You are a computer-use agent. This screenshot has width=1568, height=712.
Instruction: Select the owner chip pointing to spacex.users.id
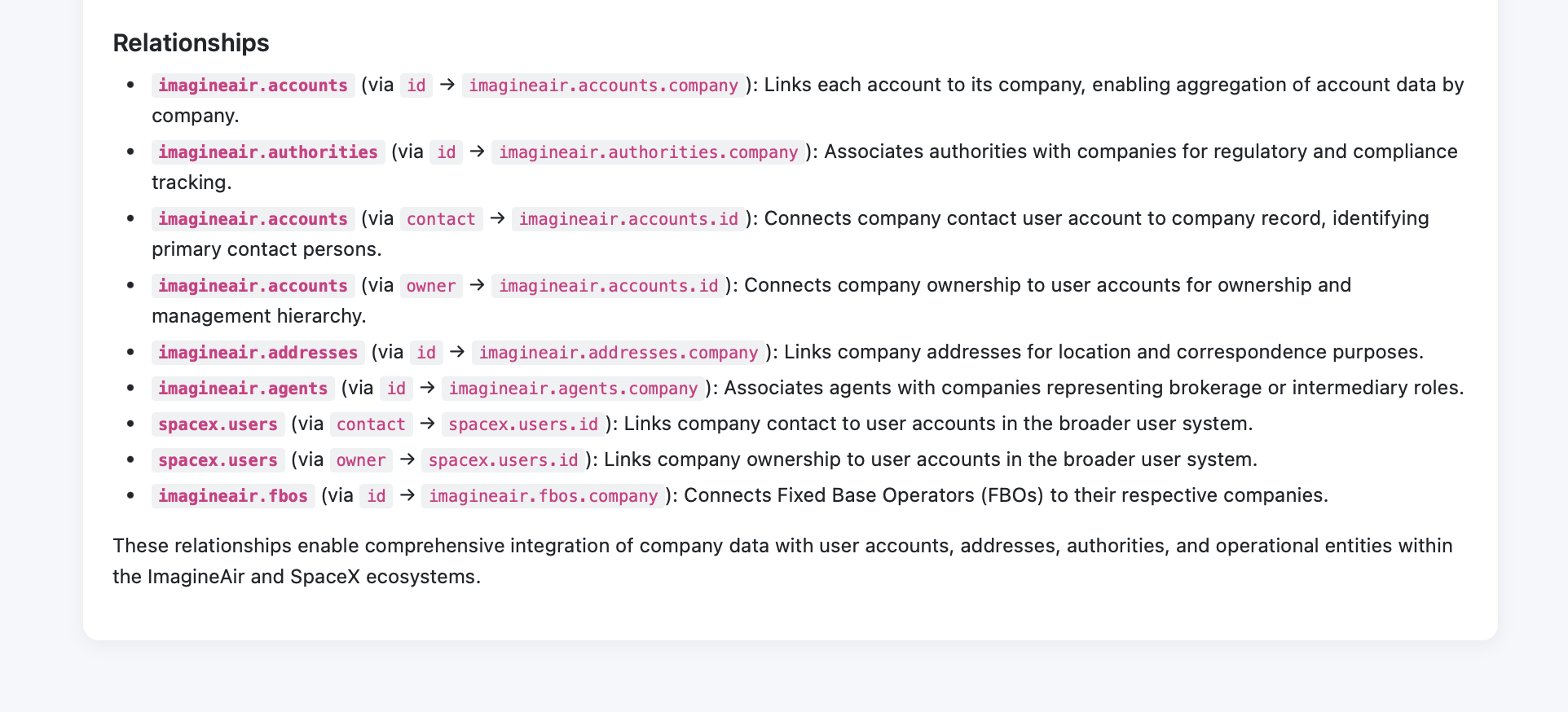tap(361, 460)
